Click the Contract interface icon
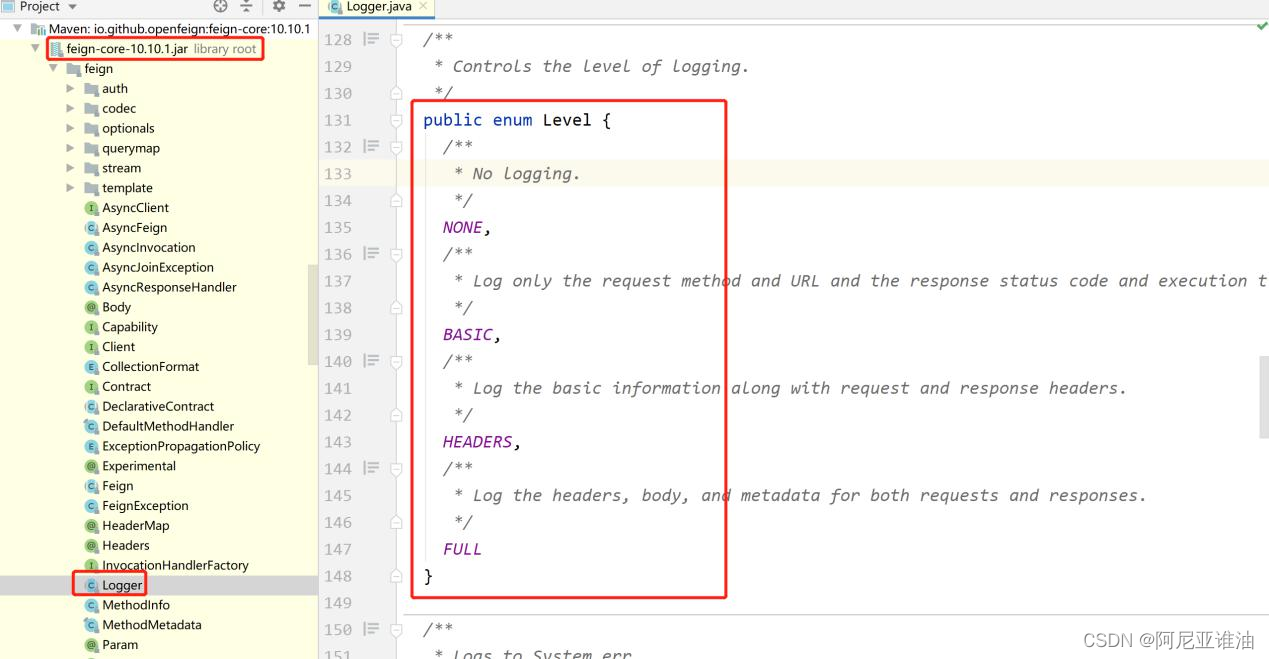This screenshot has width=1269, height=659. click(x=92, y=387)
